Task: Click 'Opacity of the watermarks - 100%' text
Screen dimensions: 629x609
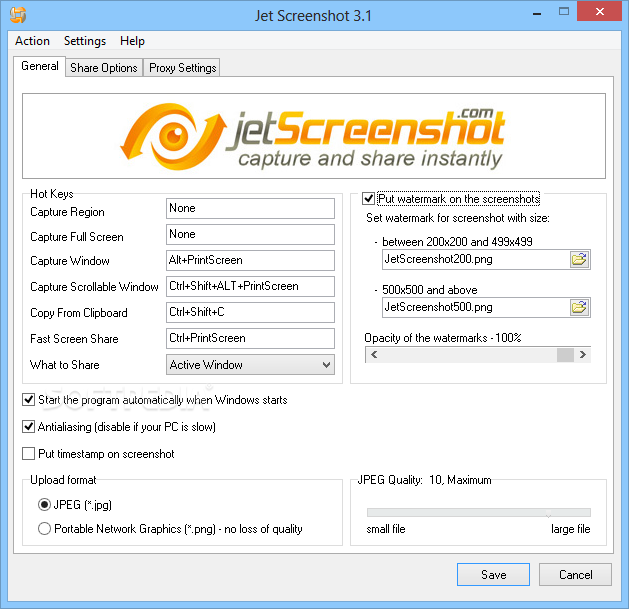Action: (442, 338)
